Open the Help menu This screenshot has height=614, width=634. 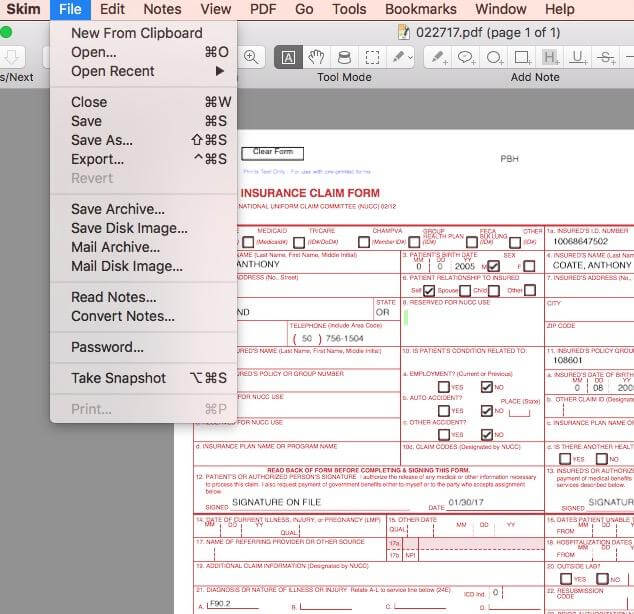[x=560, y=9]
